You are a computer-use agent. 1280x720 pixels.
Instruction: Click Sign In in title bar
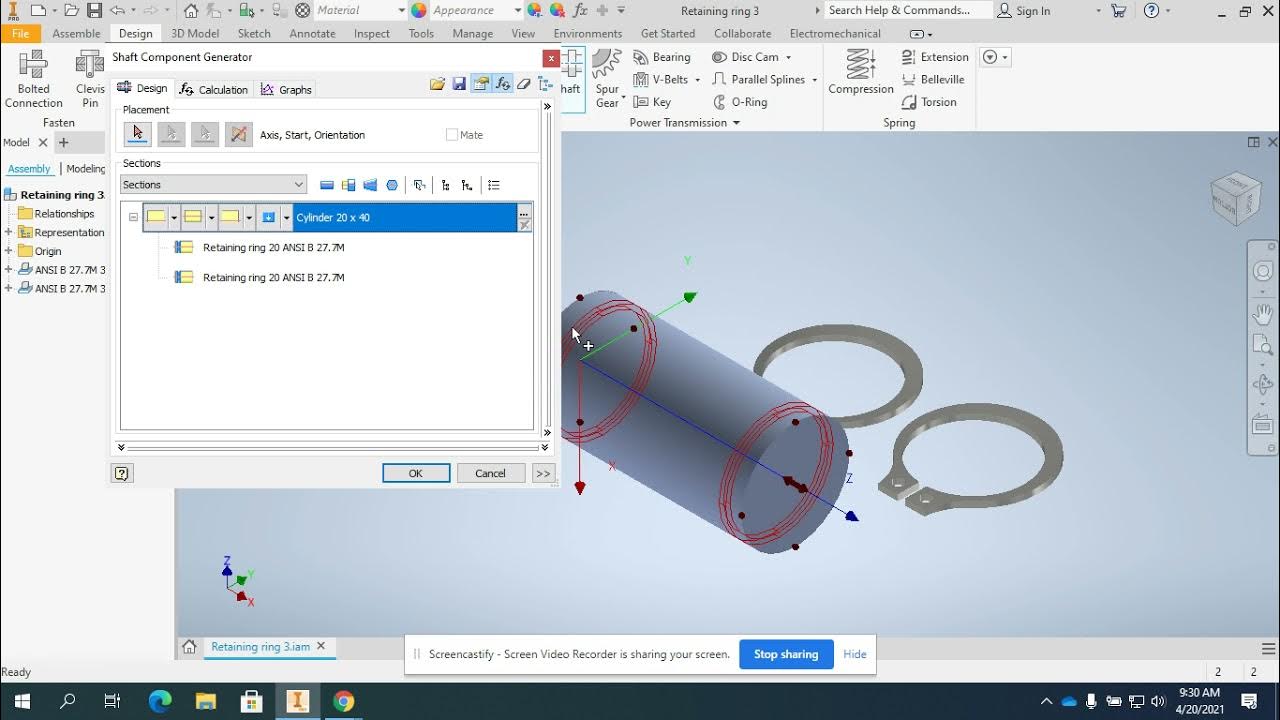[1024, 11]
